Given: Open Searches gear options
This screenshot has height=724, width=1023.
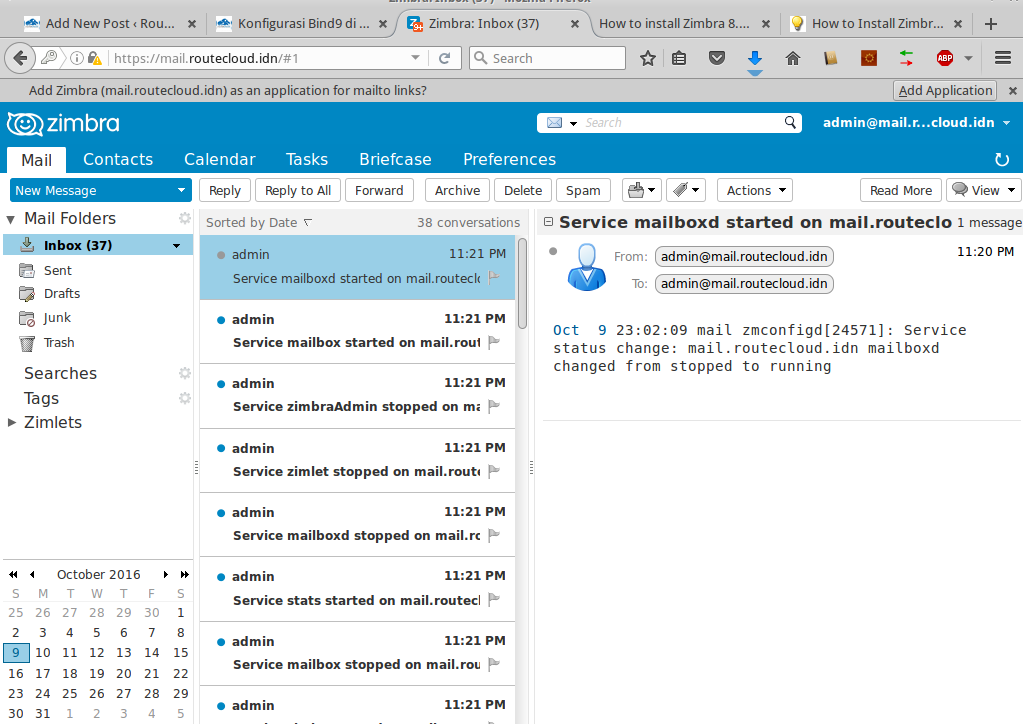Looking at the screenshot, I should pos(185,373).
